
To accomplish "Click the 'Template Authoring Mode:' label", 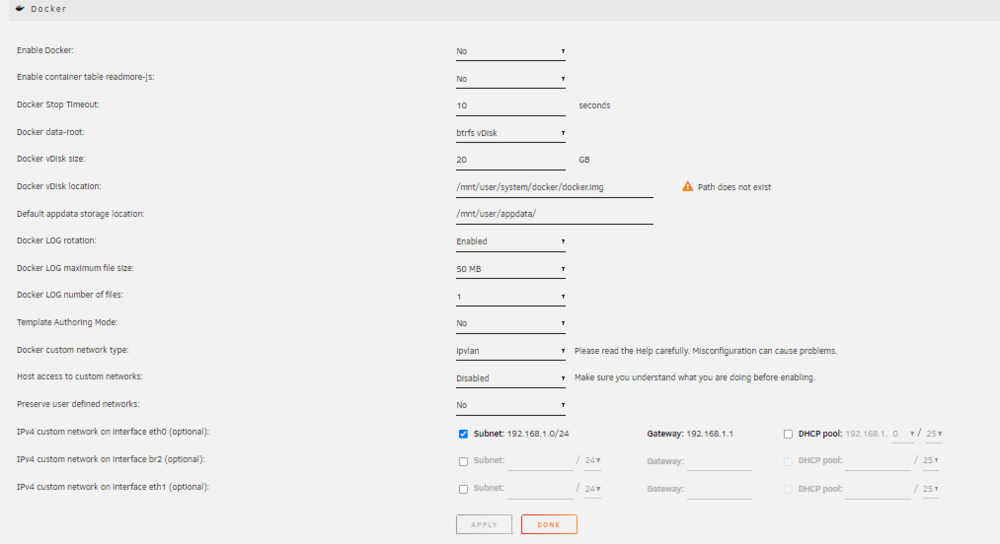I will tap(67, 322).
